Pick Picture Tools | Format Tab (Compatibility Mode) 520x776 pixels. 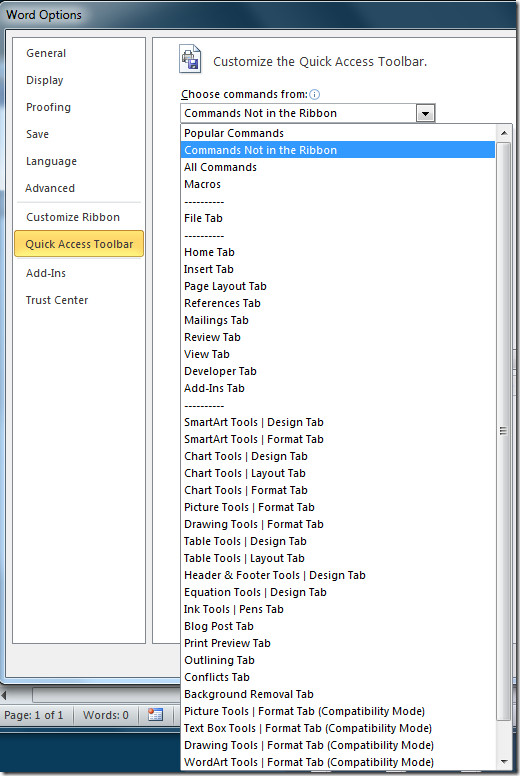(338, 711)
